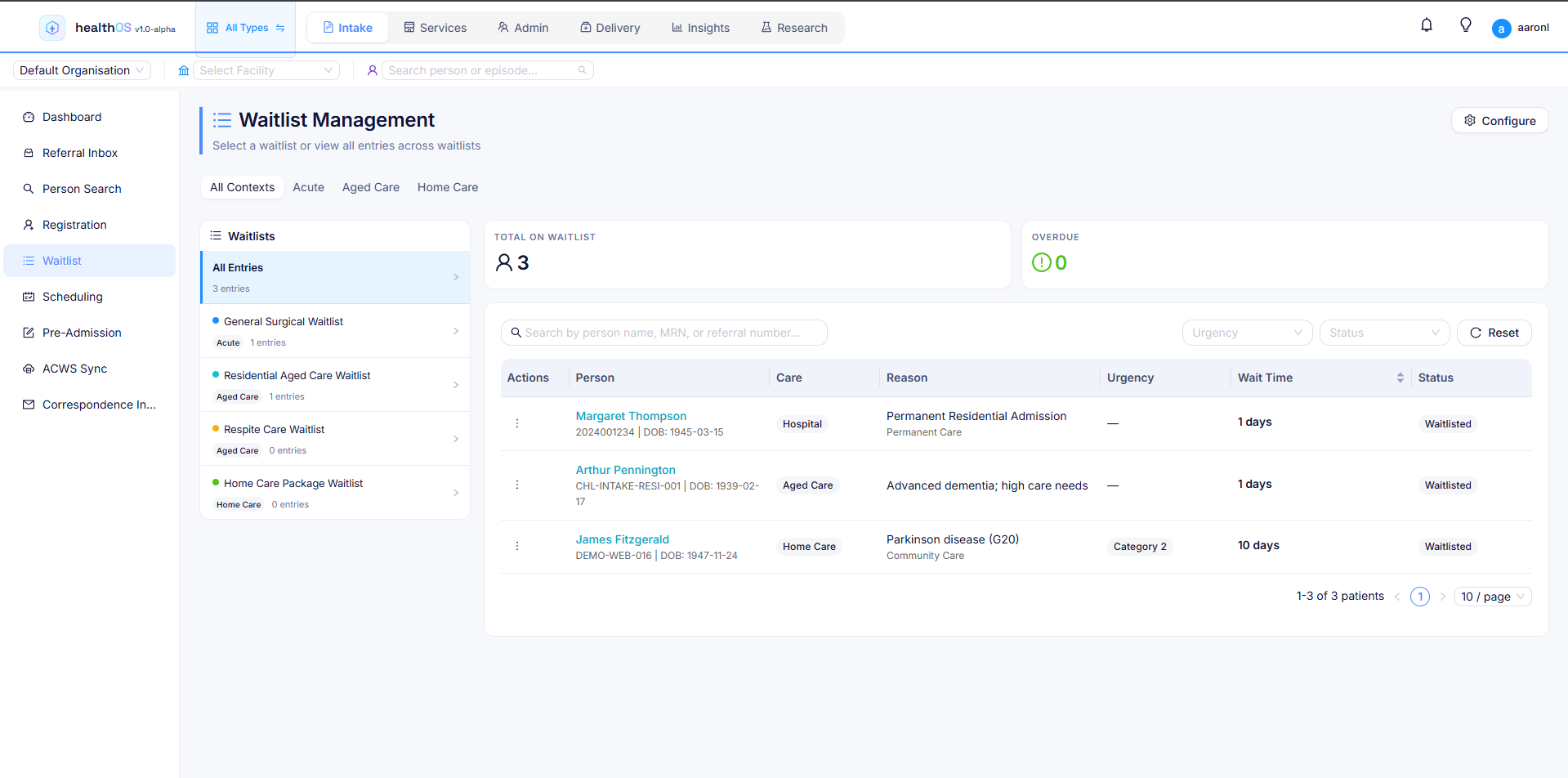The width and height of the screenshot is (1568, 778).
Task: Open the notifications bell
Action: click(x=1427, y=25)
